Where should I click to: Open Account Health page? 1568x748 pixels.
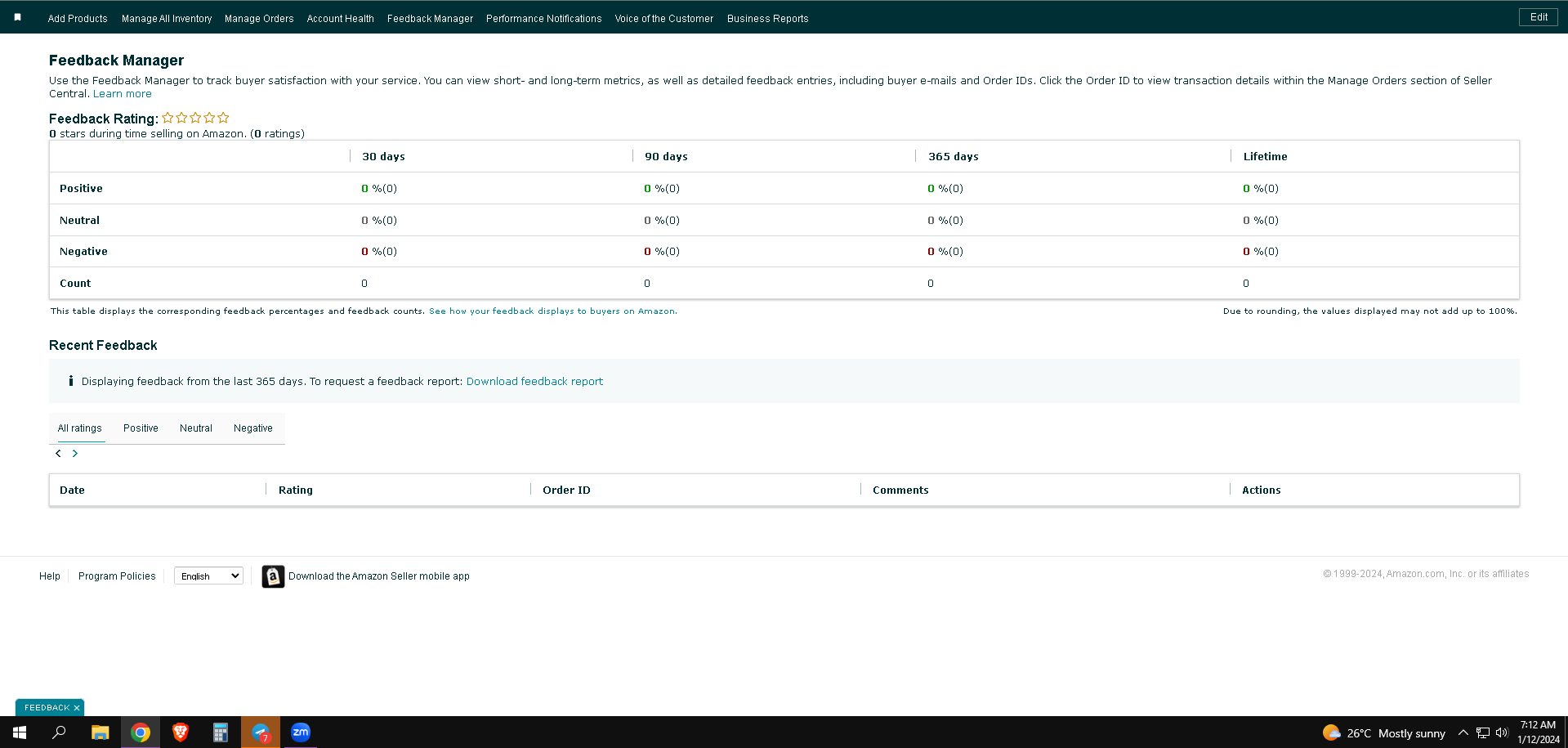pyautogui.click(x=341, y=19)
